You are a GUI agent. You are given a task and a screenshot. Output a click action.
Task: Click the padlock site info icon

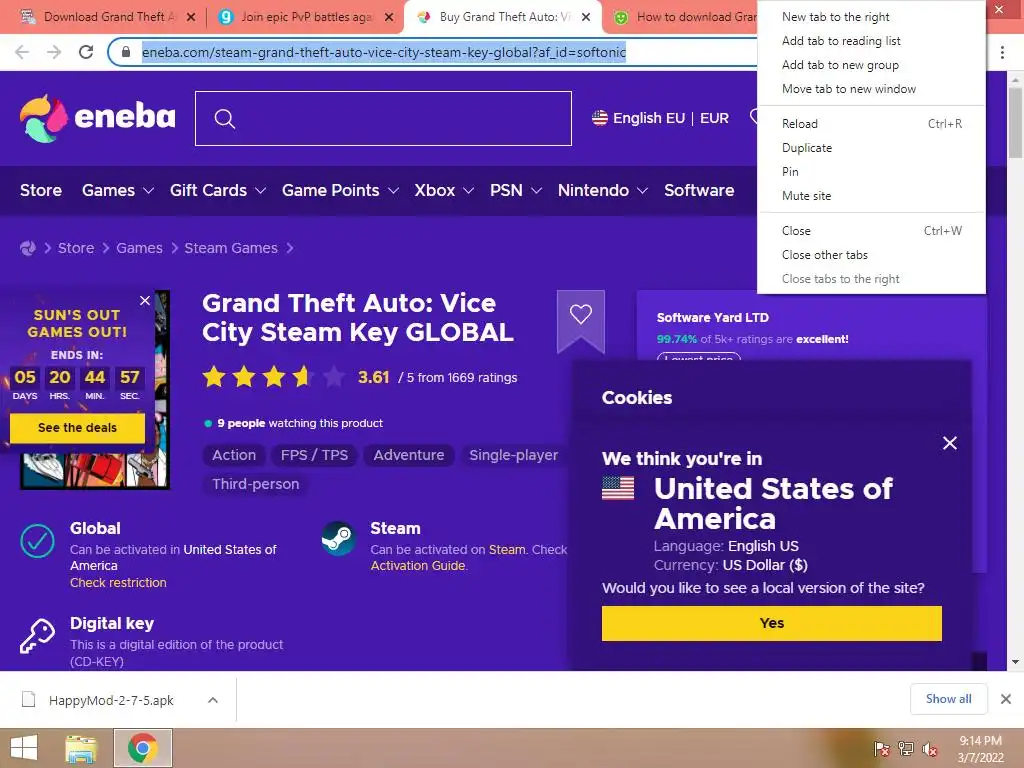(x=127, y=52)
